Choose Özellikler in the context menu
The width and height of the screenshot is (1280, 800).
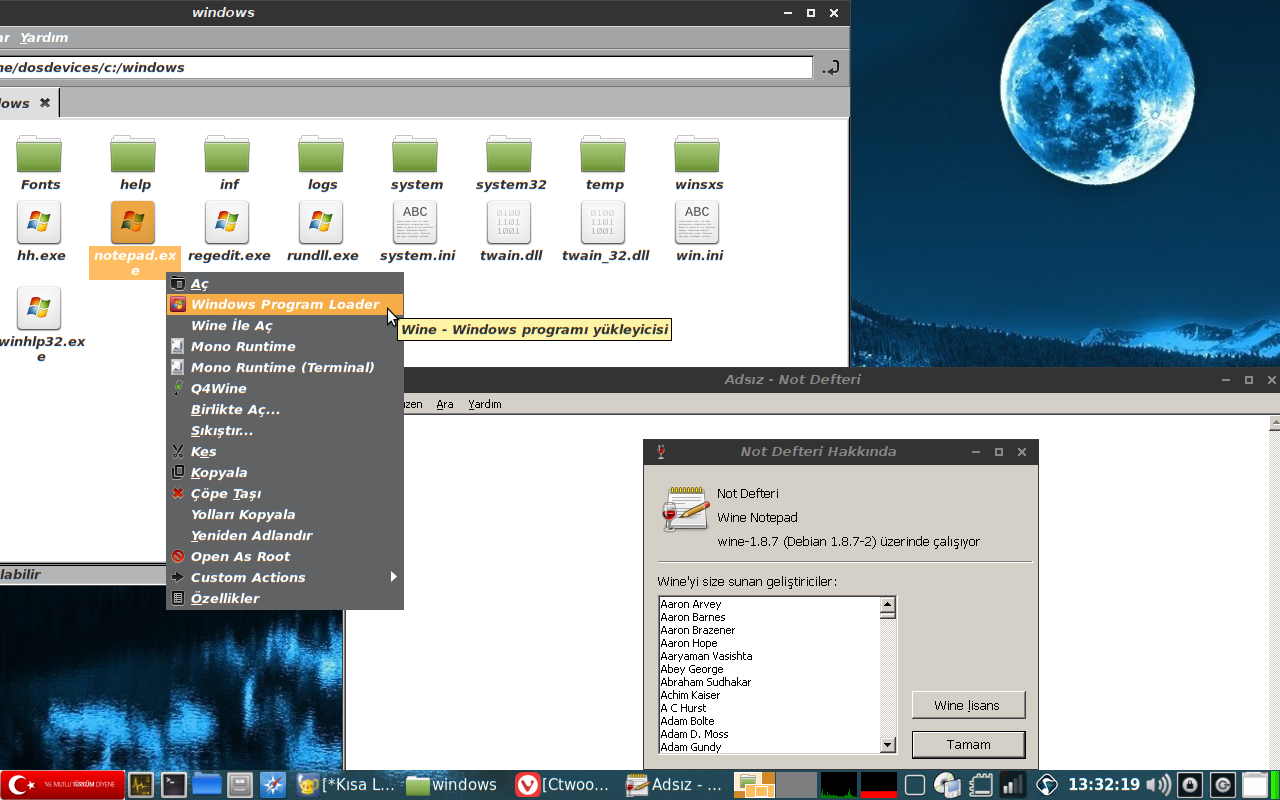pyautogui.click(x=285, y=598)
